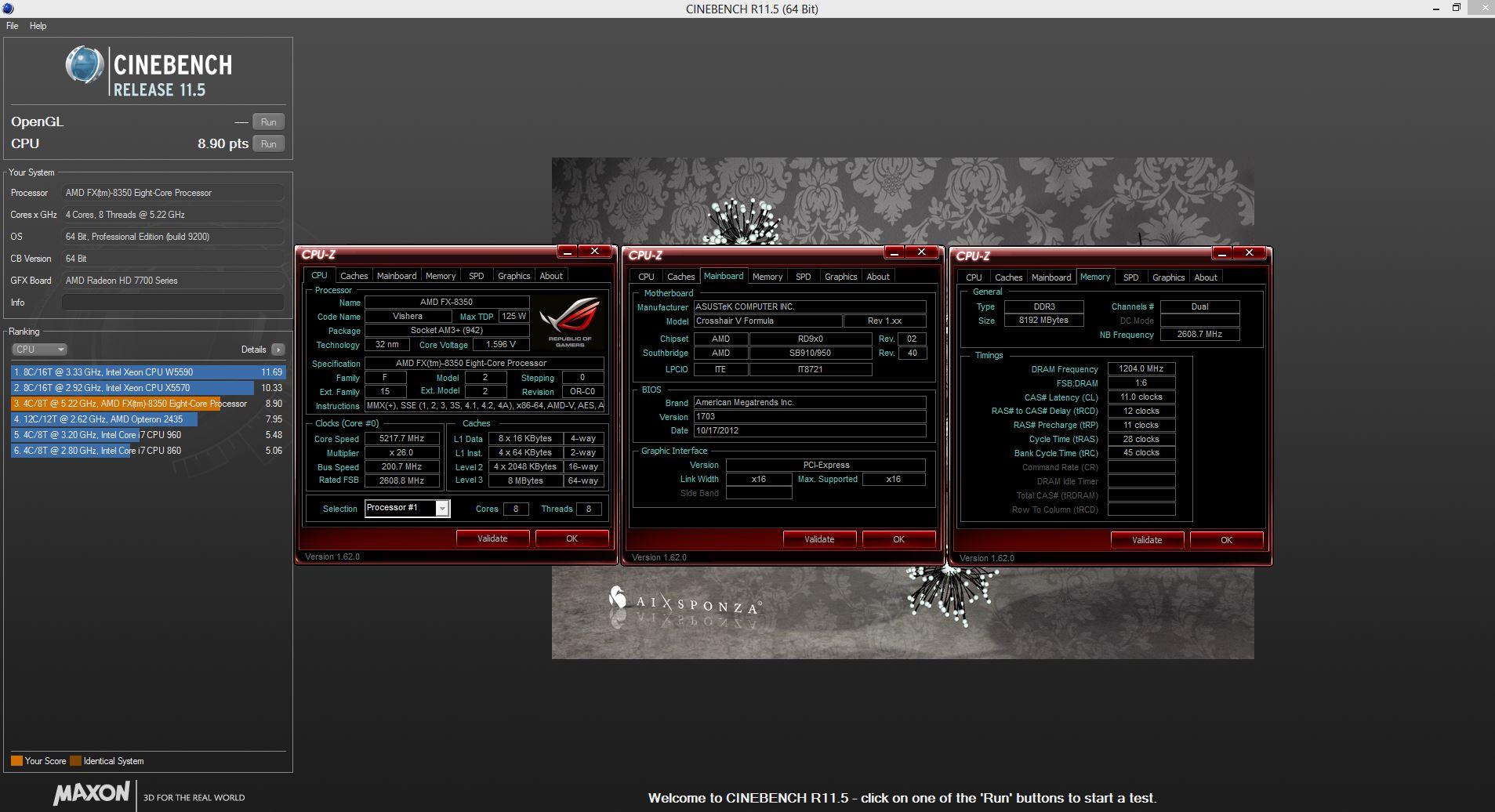Open SPD tab in first CPU-Z window
The height and width of the screenshot is (812, 1495).
pos(476,276)
